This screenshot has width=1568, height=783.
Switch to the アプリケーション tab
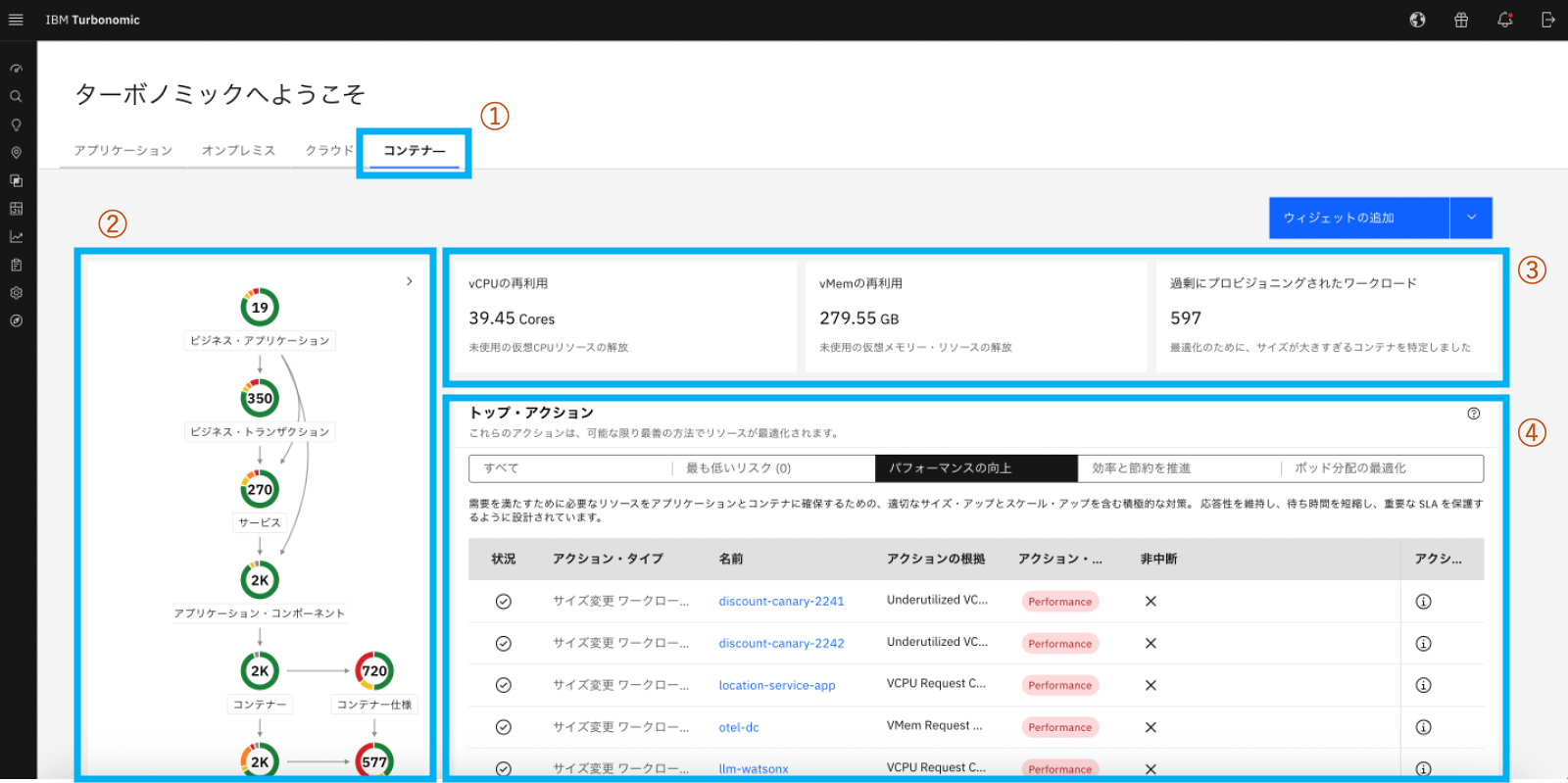[122, 151]
